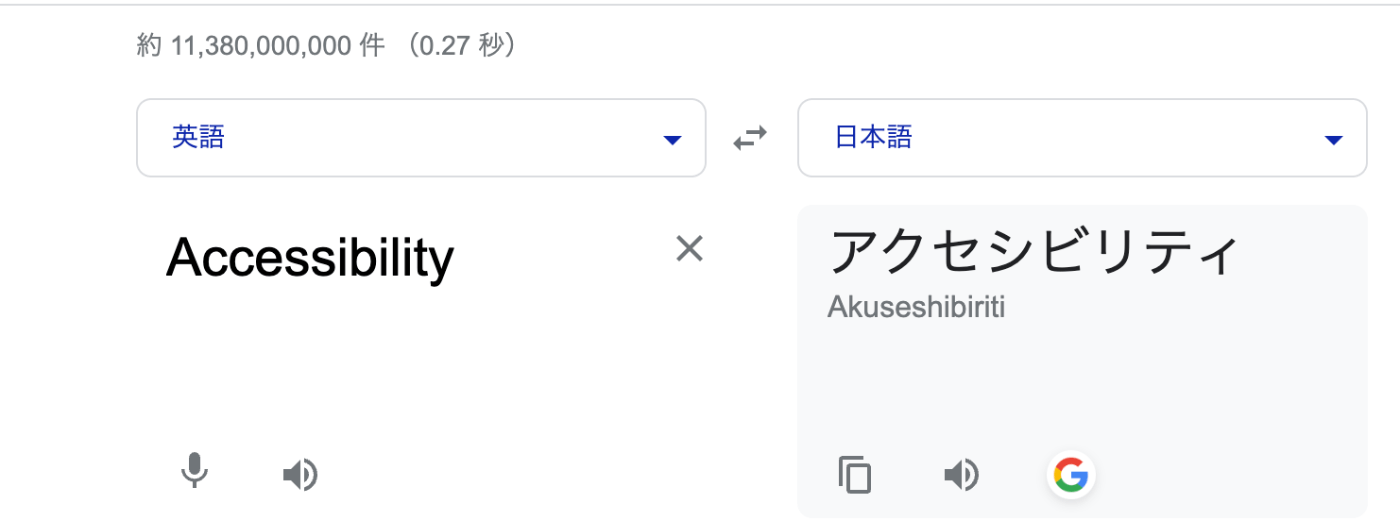The height and width of the screenshot is (521, 1400).
Task: Click the アクセシビリティ translated text
Action: [x=1034, y=252]
